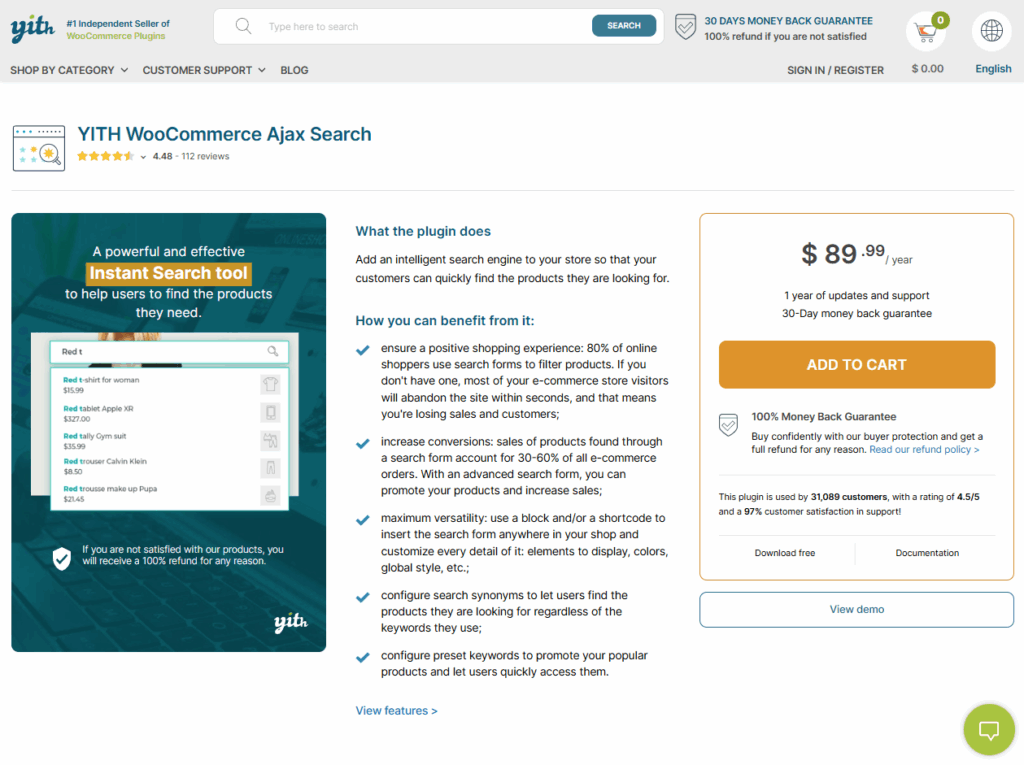Click the English language globe icon
The image size is (1024, 765).
(x=991, y=32)
